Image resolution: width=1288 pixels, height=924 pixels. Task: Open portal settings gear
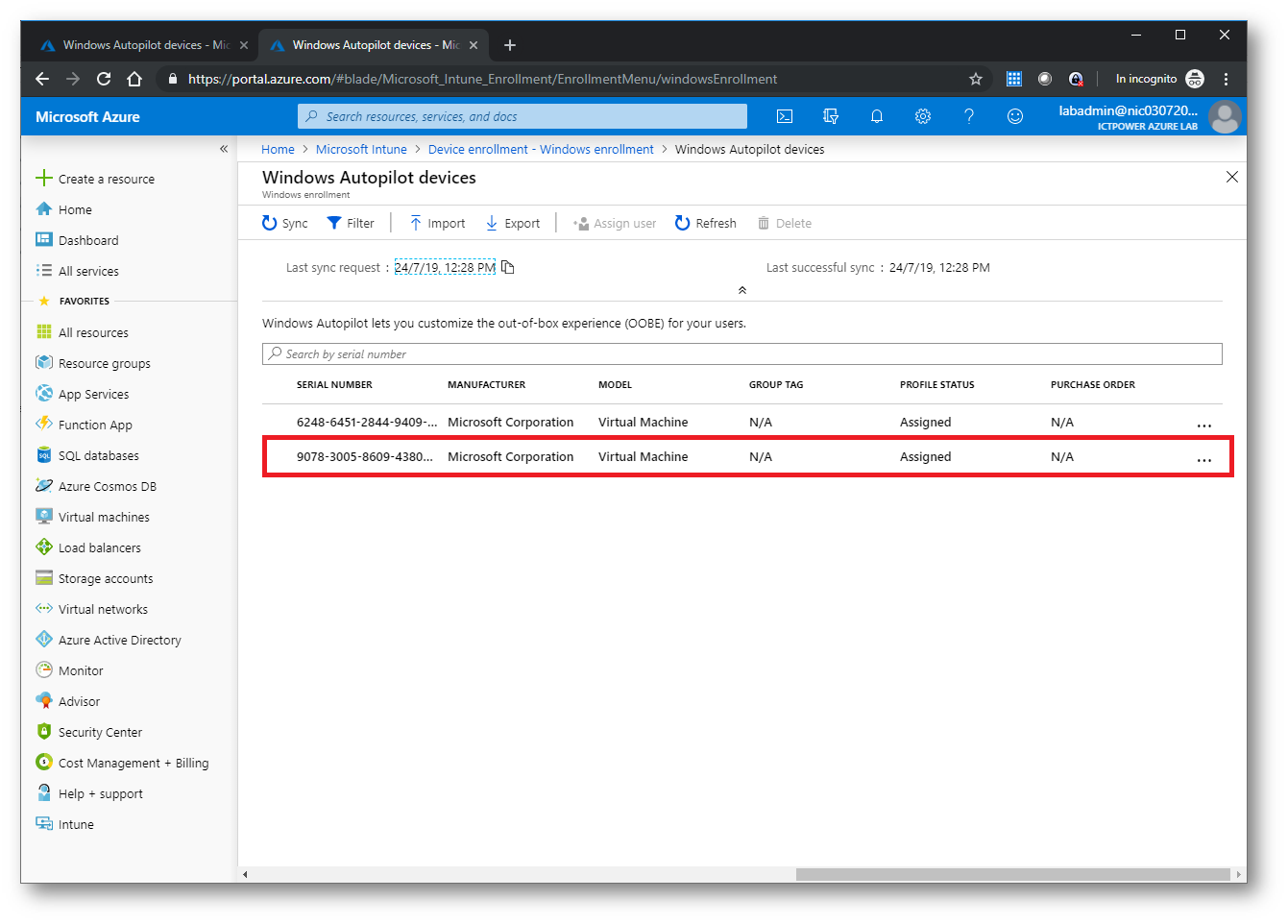tap(923, 116)
